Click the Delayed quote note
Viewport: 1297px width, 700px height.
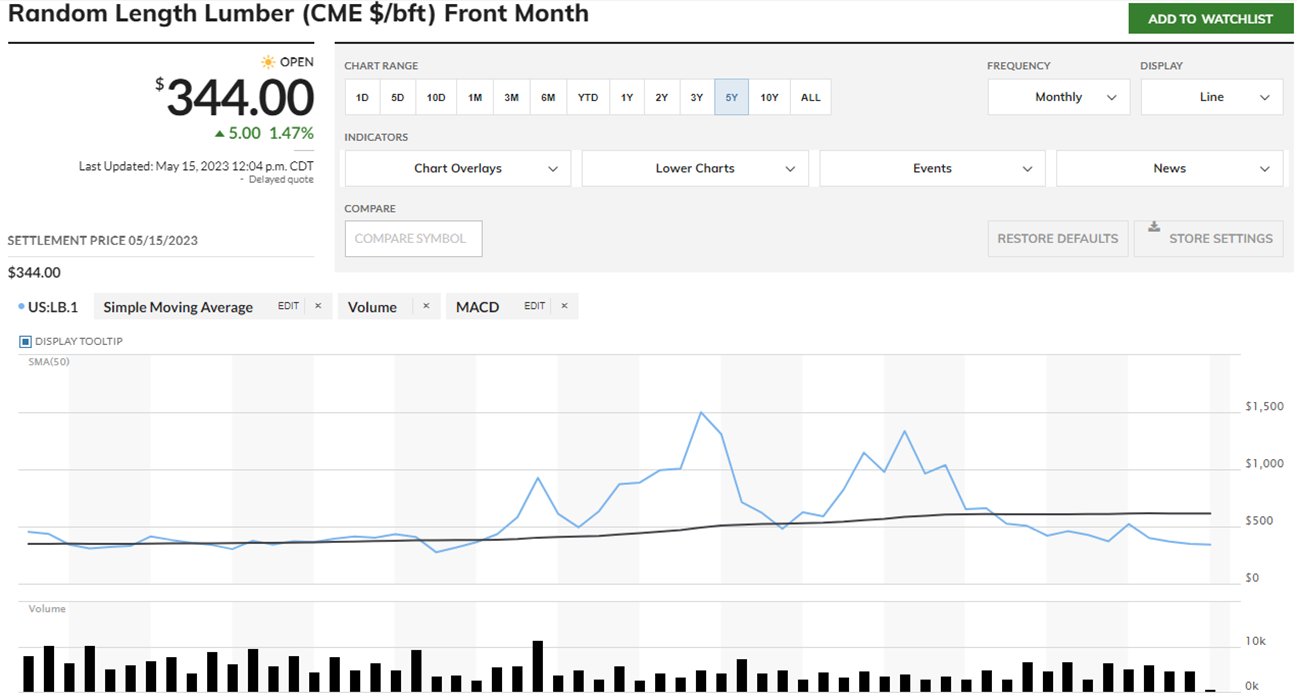point(281,180)
